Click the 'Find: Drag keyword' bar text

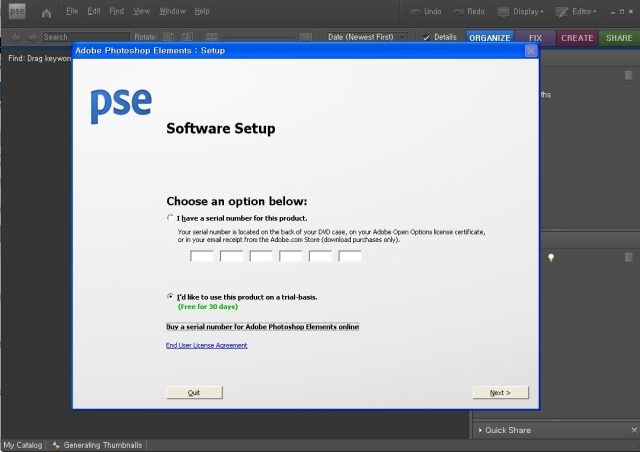[40, 58]
